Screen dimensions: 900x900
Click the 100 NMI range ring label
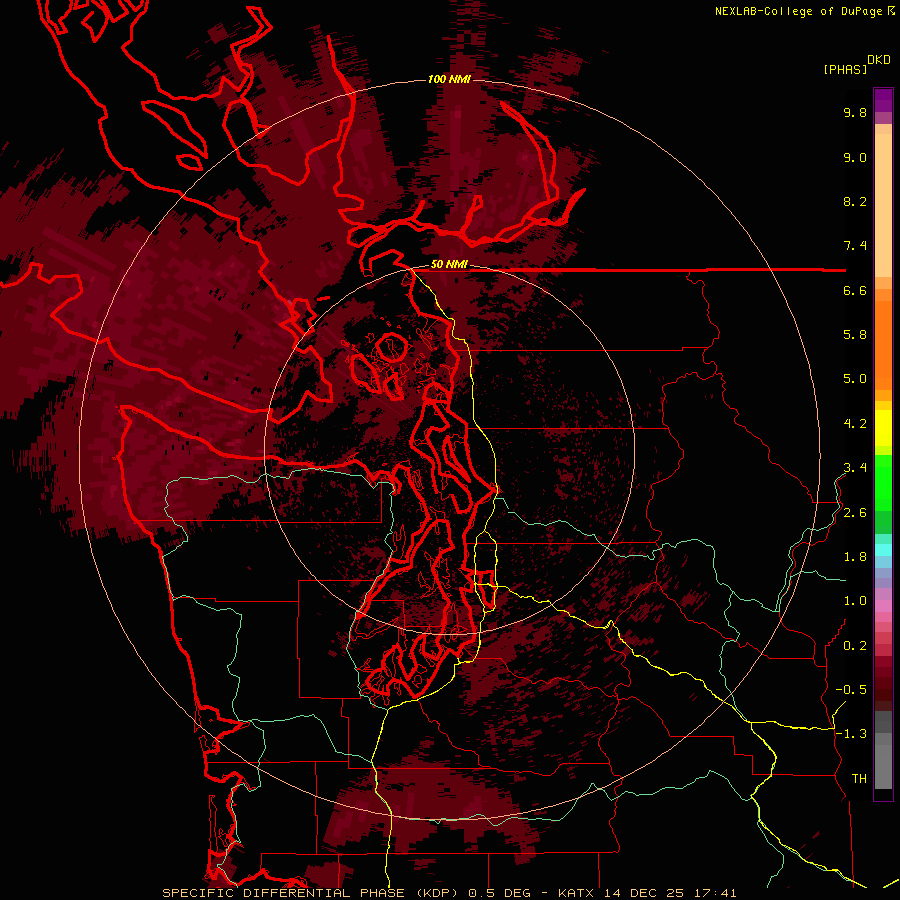coord(449,79)
